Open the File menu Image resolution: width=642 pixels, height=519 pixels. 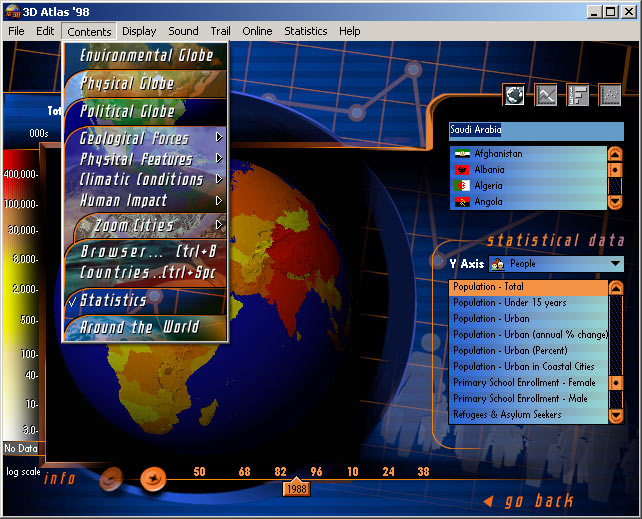click(x=16, y=31)
